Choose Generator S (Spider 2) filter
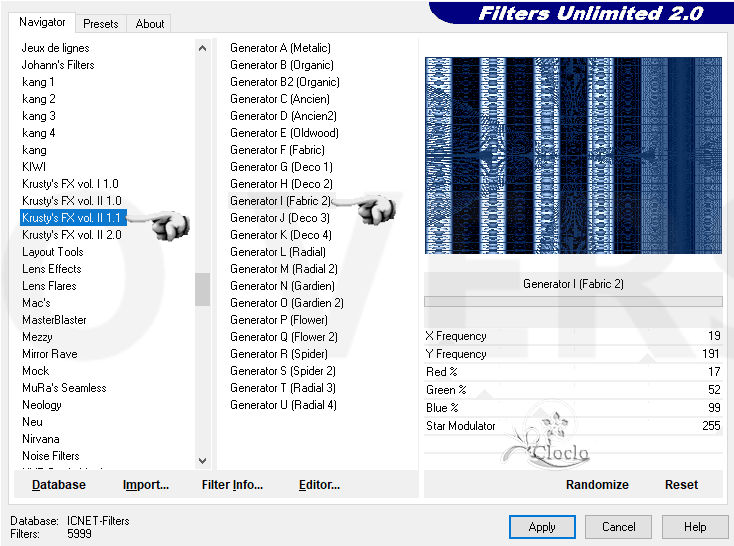 click(x=283, y=371)
